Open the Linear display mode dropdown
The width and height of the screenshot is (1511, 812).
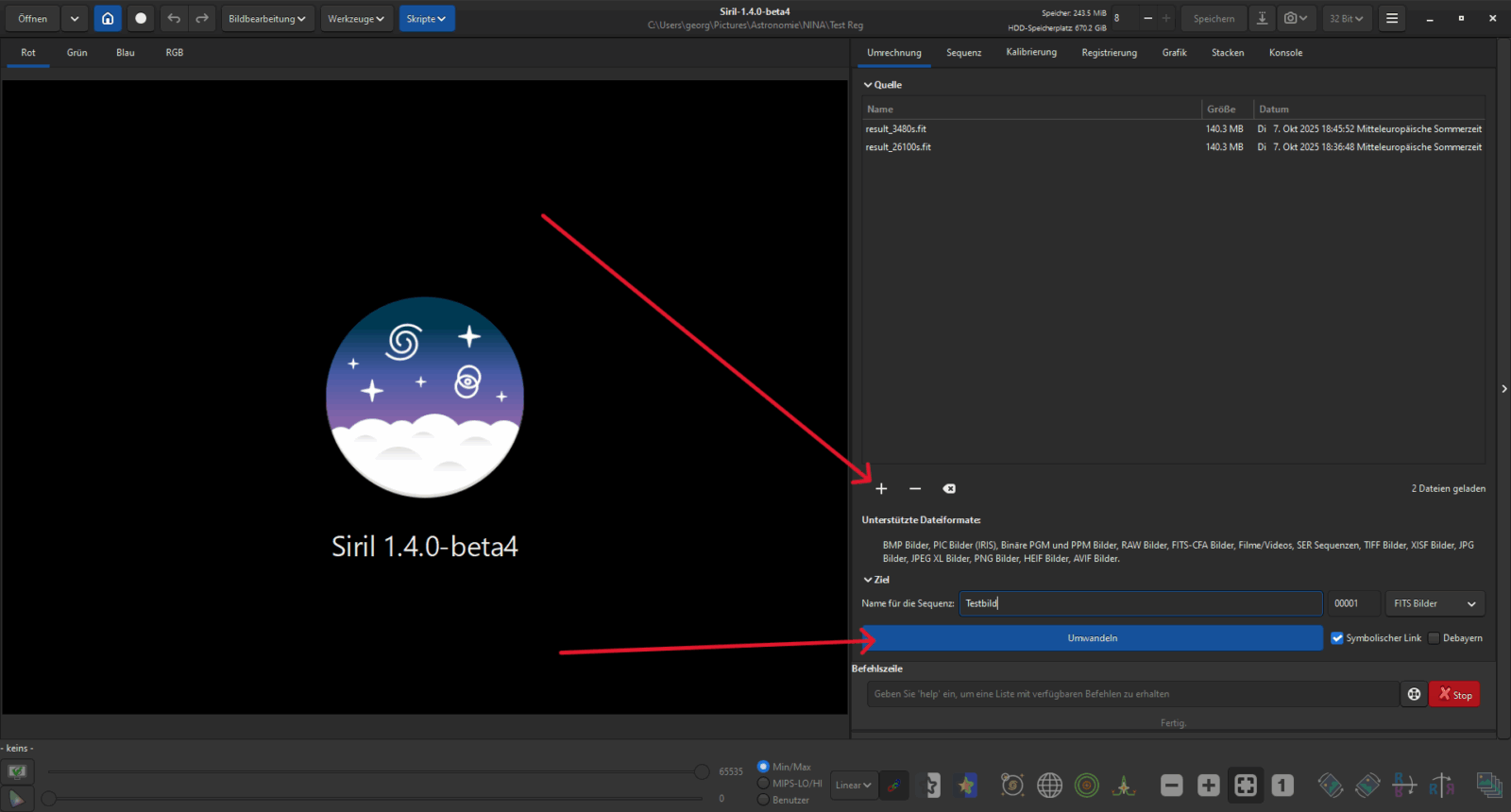[x=853, y=785]
